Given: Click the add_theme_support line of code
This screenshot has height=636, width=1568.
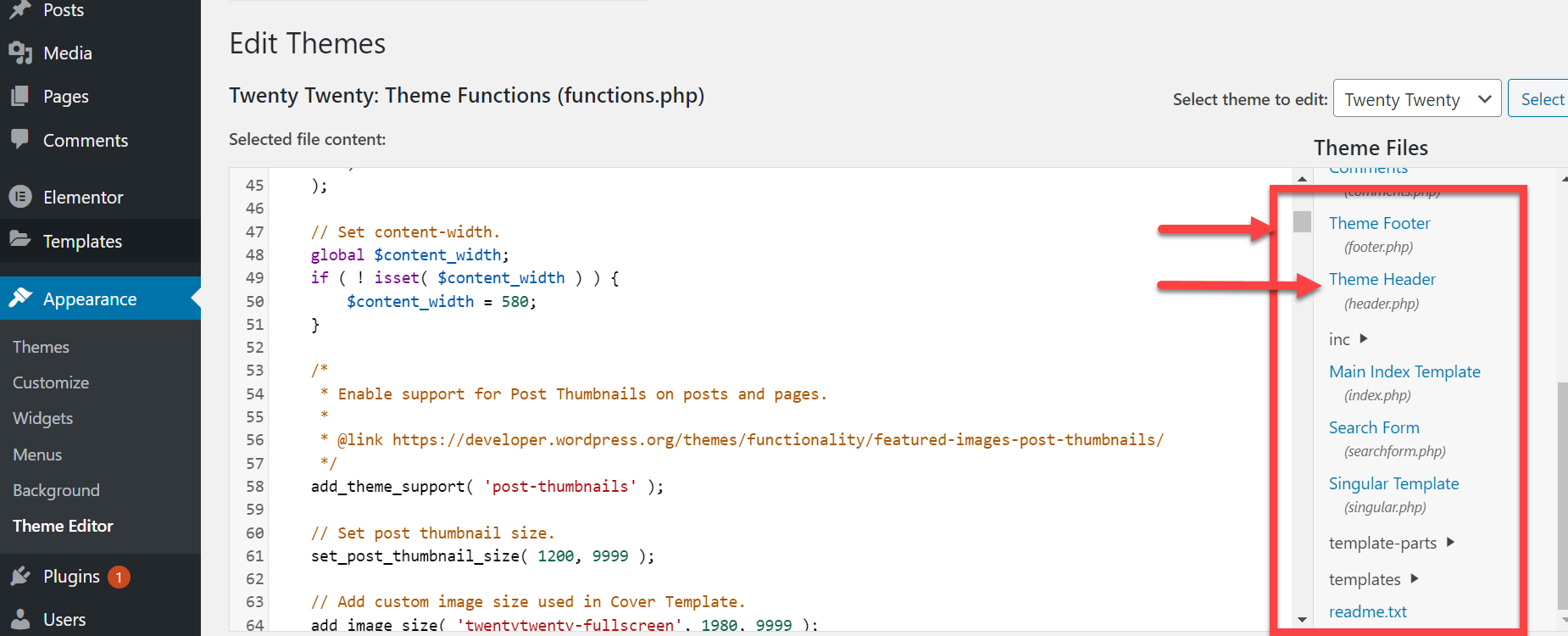Looking at the screenshot, I should [487, 486].
